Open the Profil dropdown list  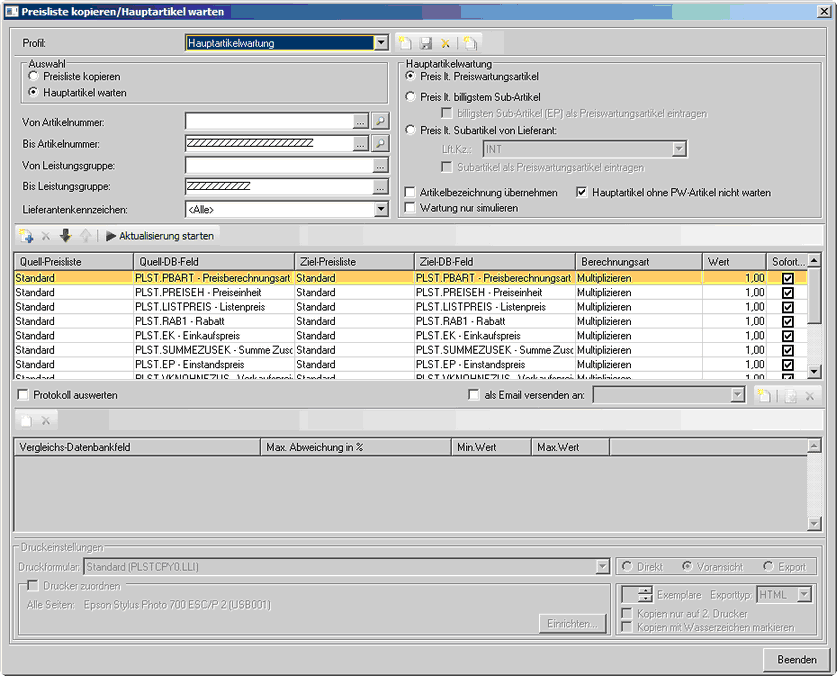pyautogui.click(x=380, y=43)
